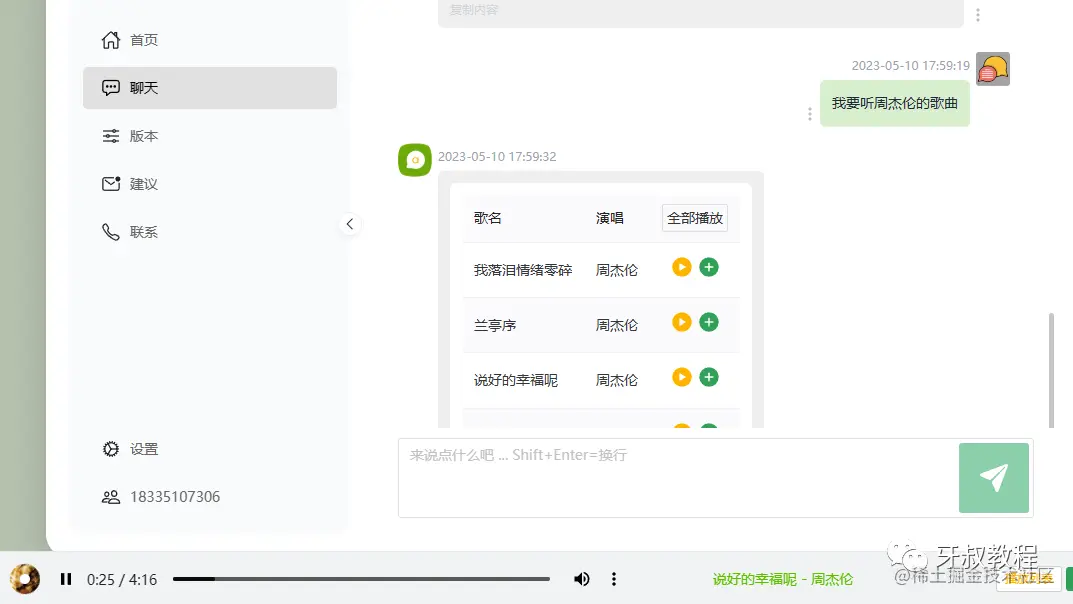This screenshot has height=604, width=1073.
Task: Play the song 兰亭序
Action: [x=682, y=321]
